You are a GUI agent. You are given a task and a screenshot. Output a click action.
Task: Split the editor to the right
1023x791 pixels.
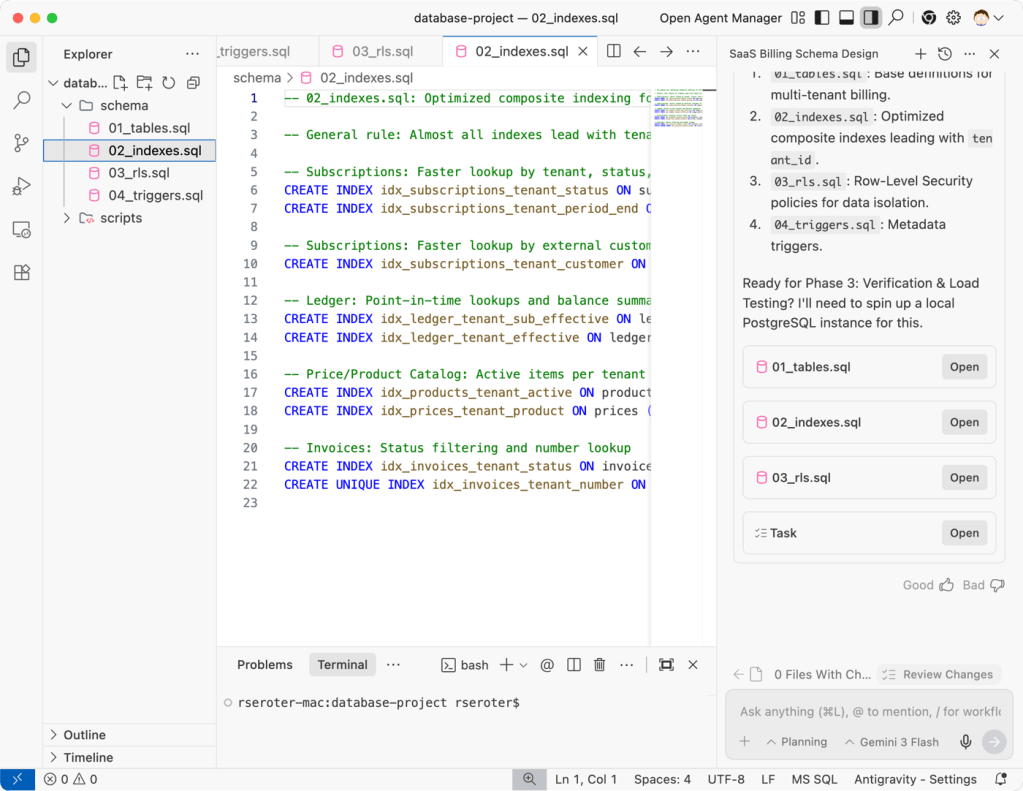pos(614,51)
